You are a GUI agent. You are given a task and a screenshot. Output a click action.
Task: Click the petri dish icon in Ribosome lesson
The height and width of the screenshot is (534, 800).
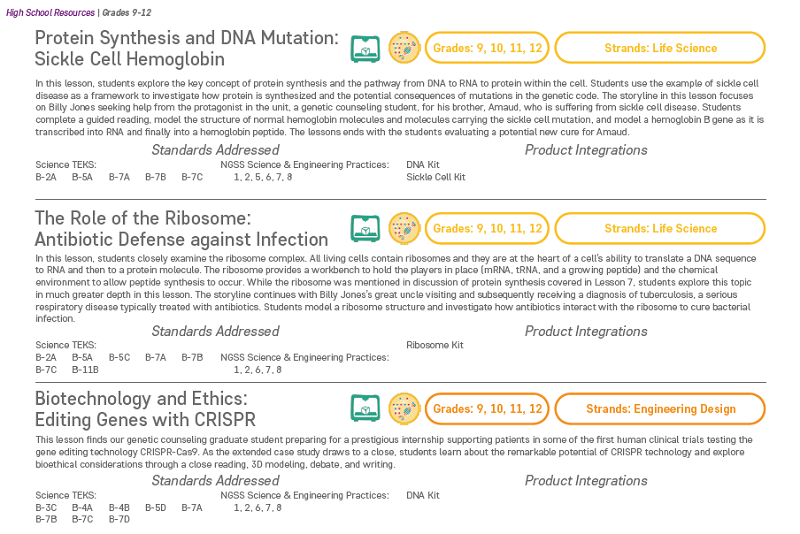(404, 228)
